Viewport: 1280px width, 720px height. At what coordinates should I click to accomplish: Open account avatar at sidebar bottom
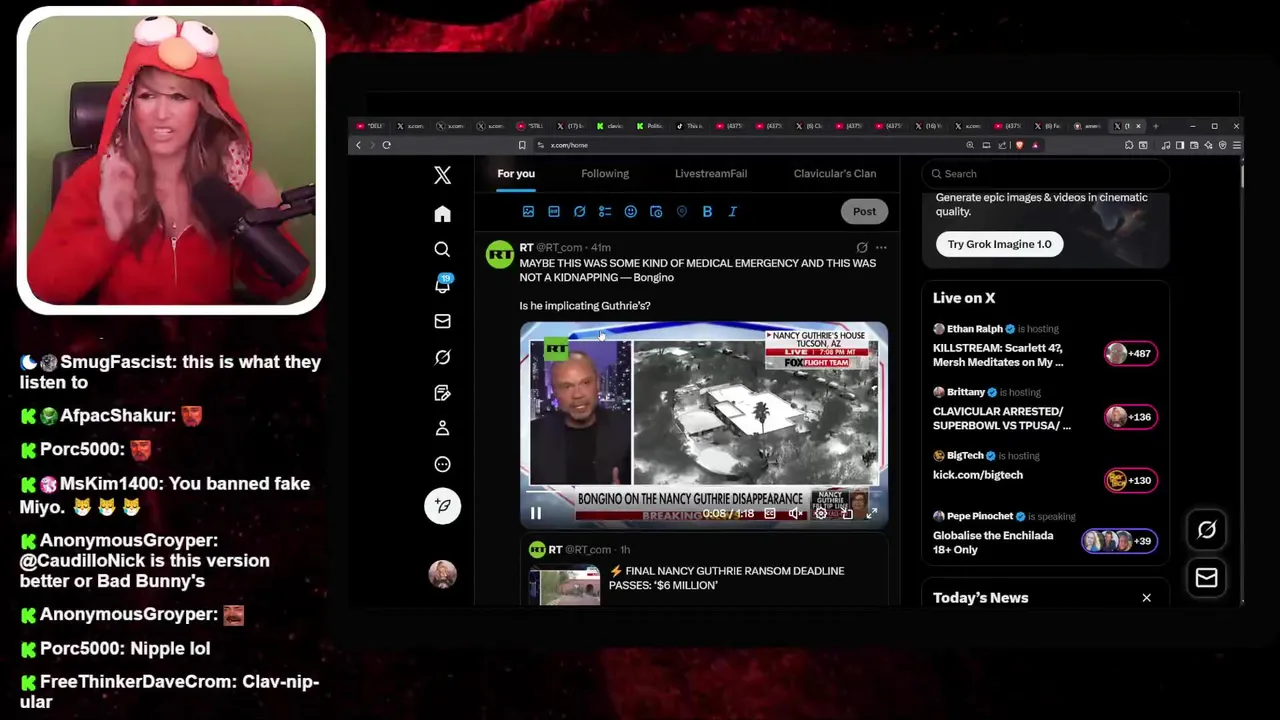pos(442,574)
